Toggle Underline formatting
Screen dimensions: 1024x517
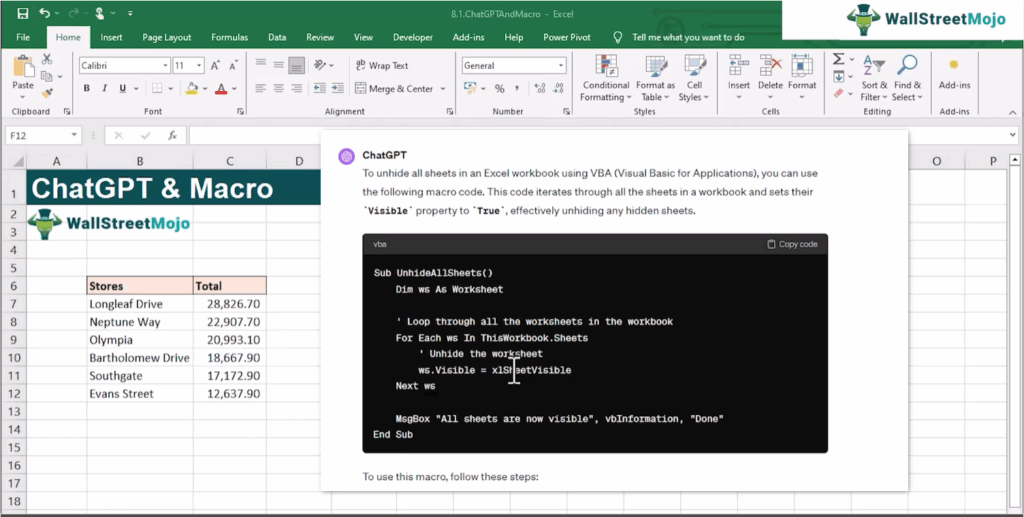tap(122, 88)
